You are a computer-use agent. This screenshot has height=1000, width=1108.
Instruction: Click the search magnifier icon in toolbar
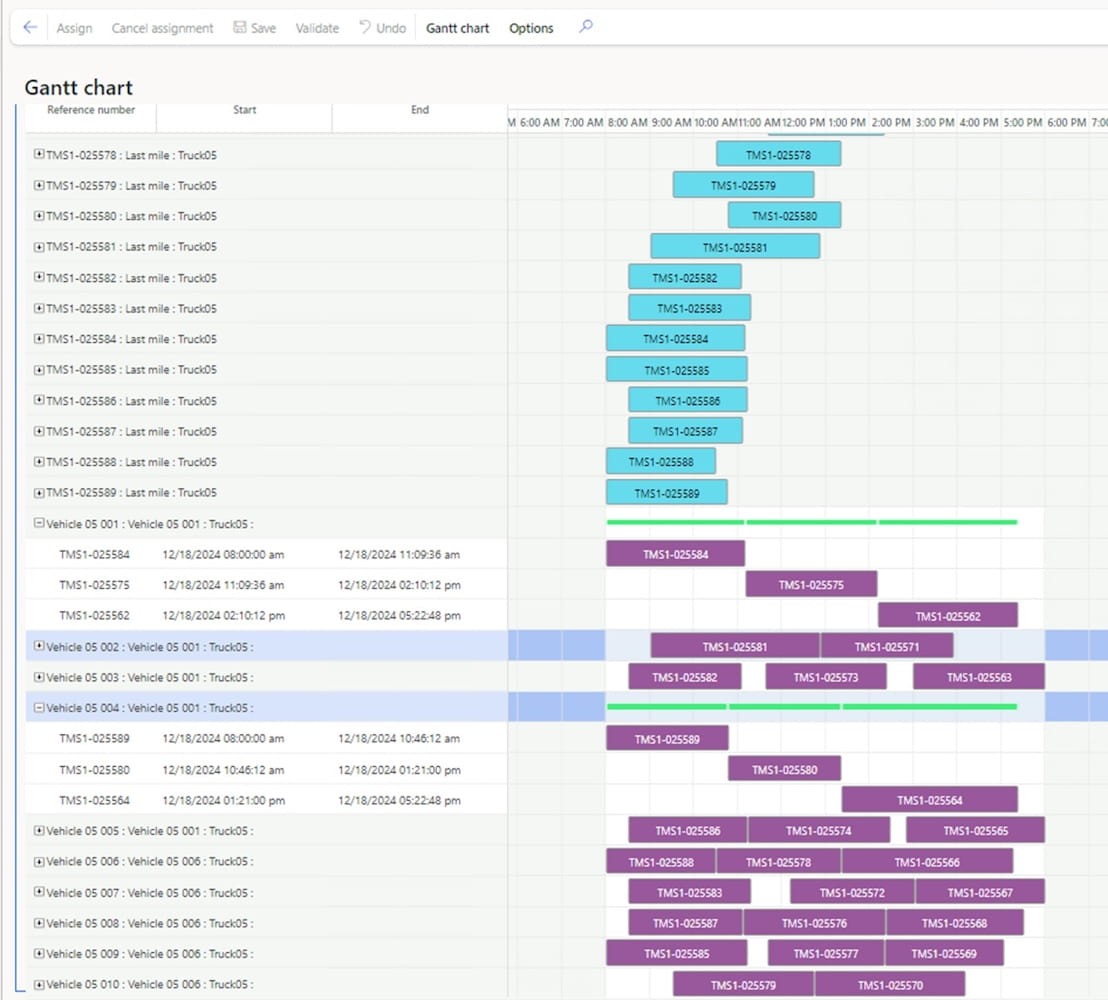586,27
